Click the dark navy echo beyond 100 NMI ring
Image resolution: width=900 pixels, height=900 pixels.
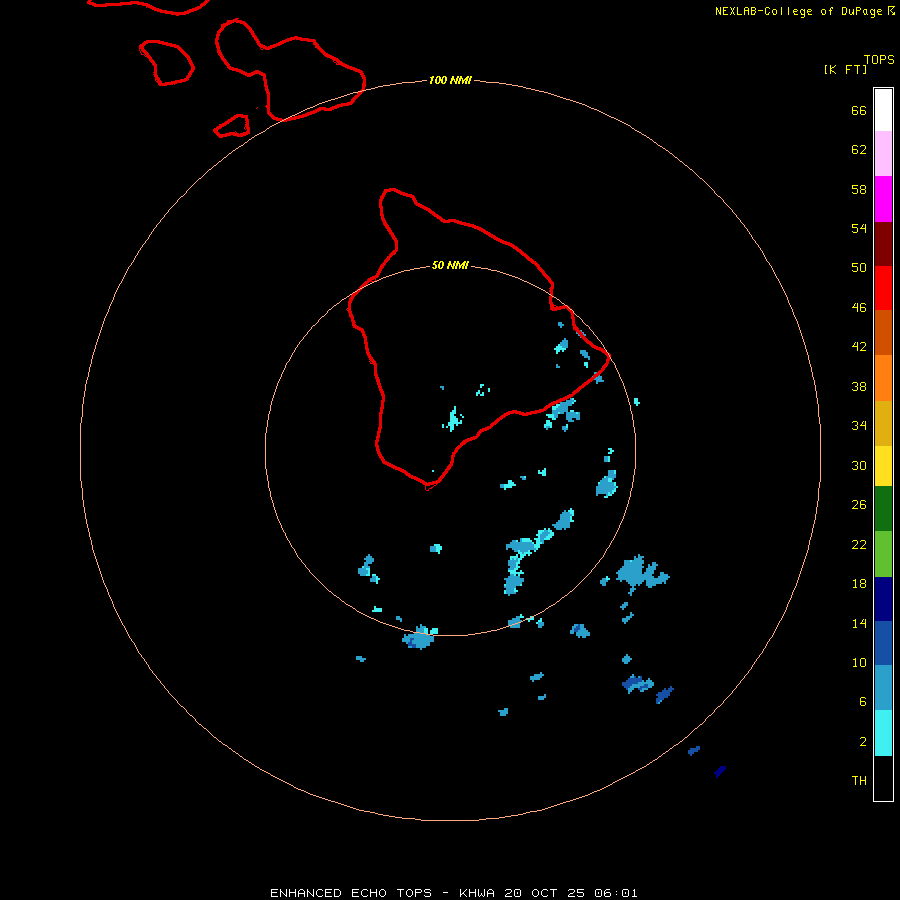point(720,771)
